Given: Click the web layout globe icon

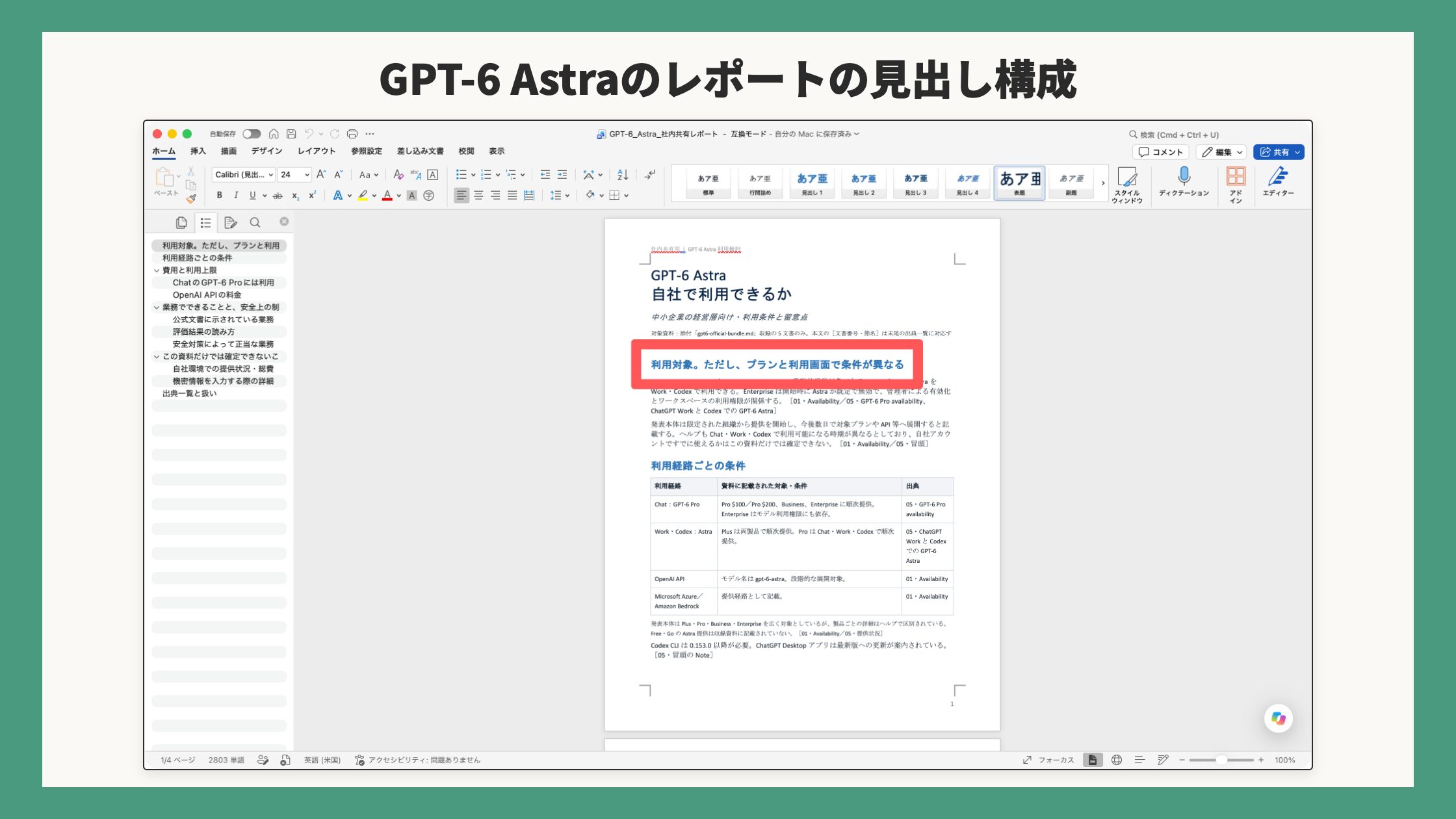Looking at the screenshot, I should 1117,760.
